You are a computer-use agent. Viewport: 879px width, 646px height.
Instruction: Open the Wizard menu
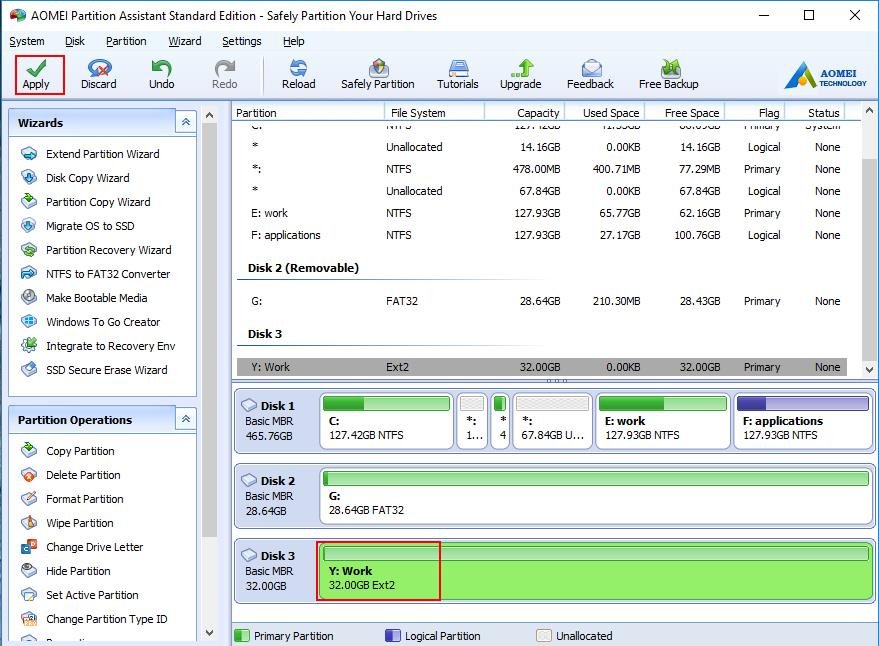coord(184,41)
